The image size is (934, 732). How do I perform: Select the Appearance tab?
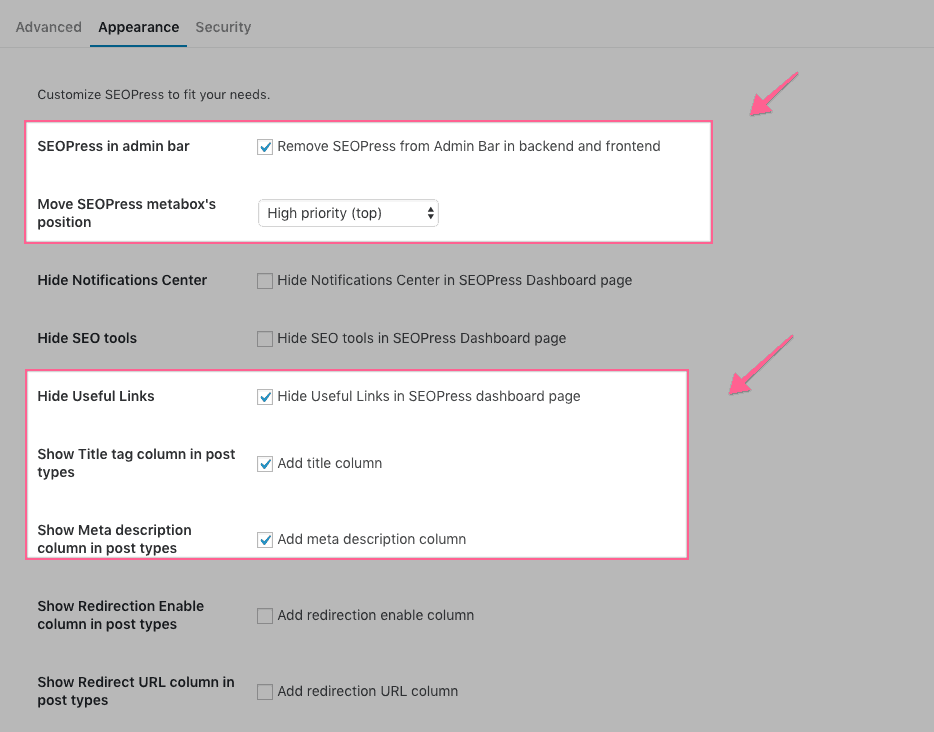[x=138, y=27]
